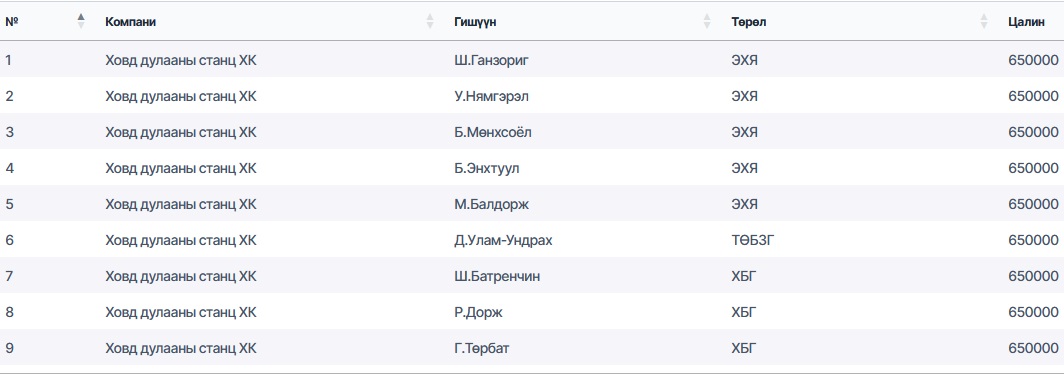Select member name Р.Дорж
Screen dimensions: 1064x374
pos(478,312)
